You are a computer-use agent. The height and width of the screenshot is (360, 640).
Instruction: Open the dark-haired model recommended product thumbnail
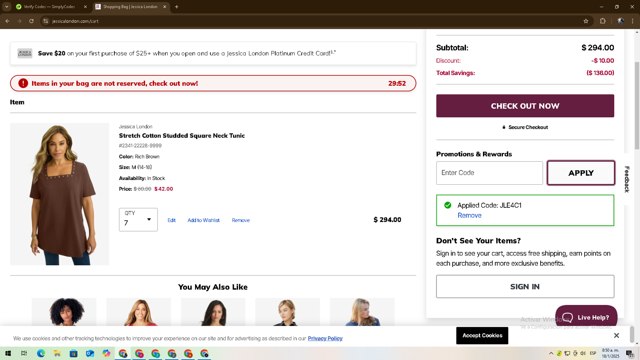213,311
